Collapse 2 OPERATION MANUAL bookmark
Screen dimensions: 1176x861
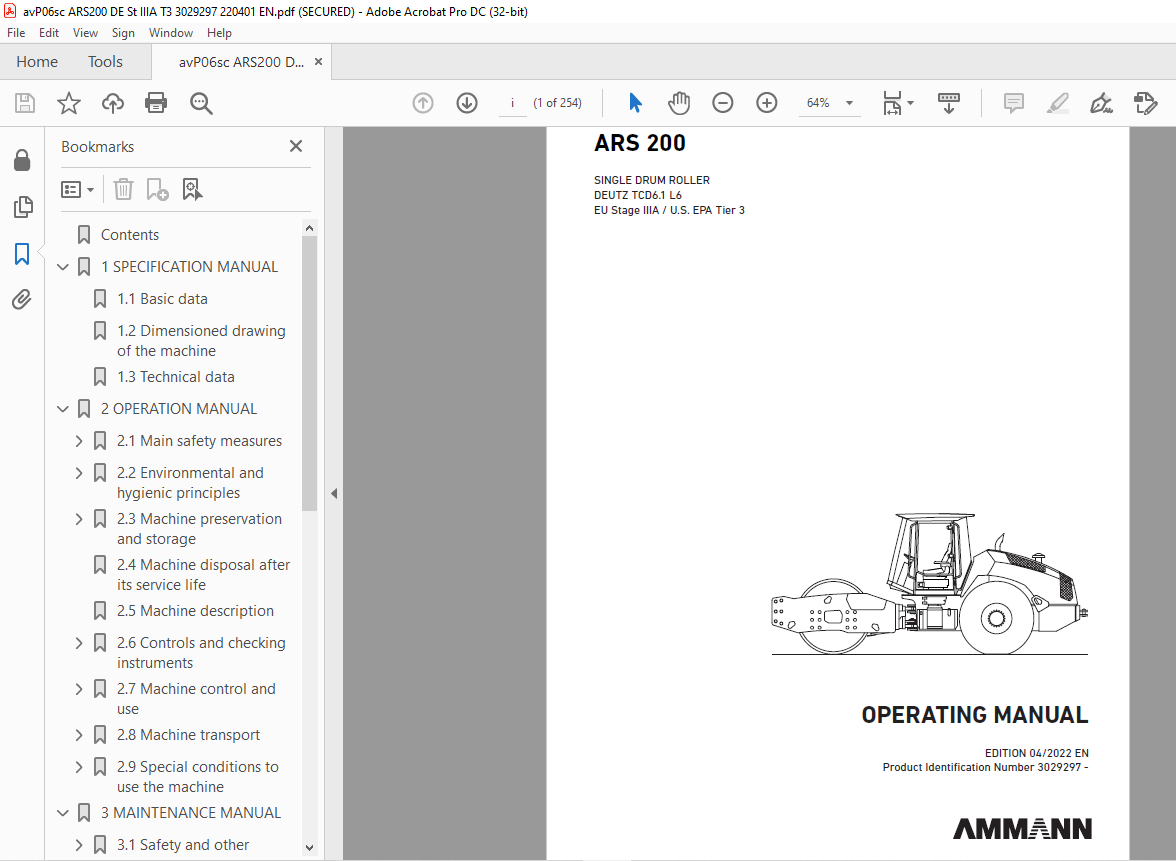tap(63, 409)
